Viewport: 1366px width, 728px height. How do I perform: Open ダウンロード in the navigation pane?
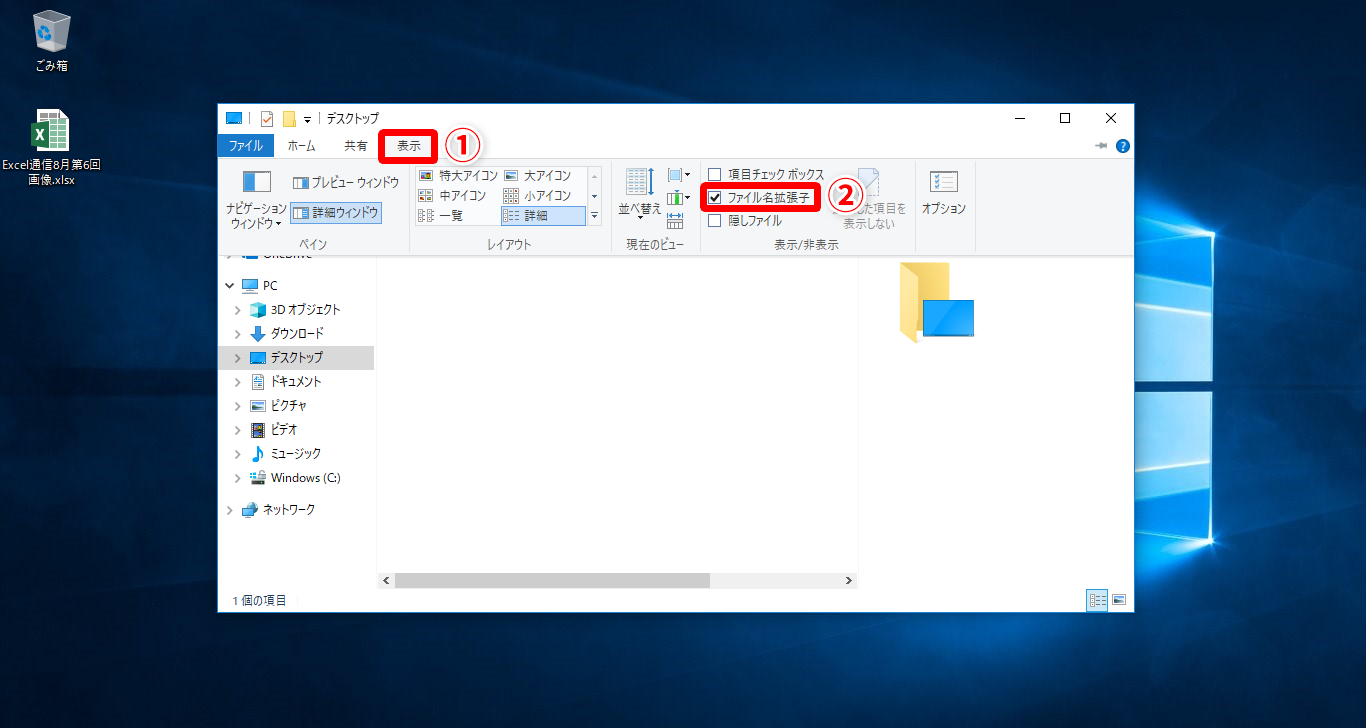point(286,333)
